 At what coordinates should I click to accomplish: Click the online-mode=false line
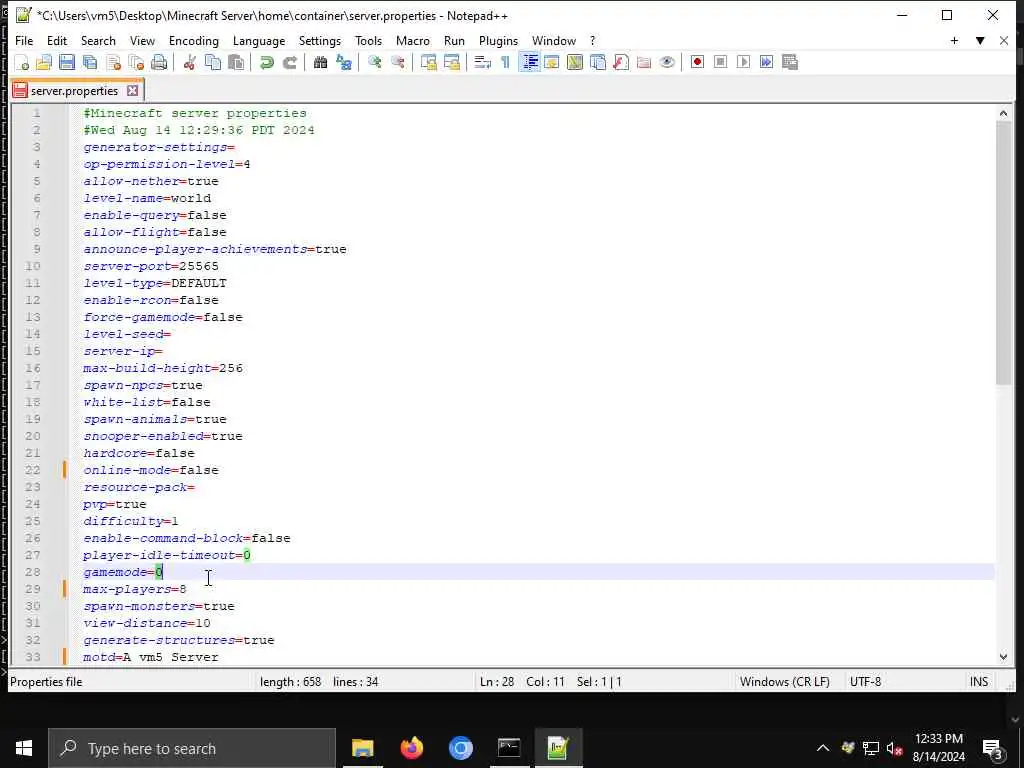coord(151,470)
